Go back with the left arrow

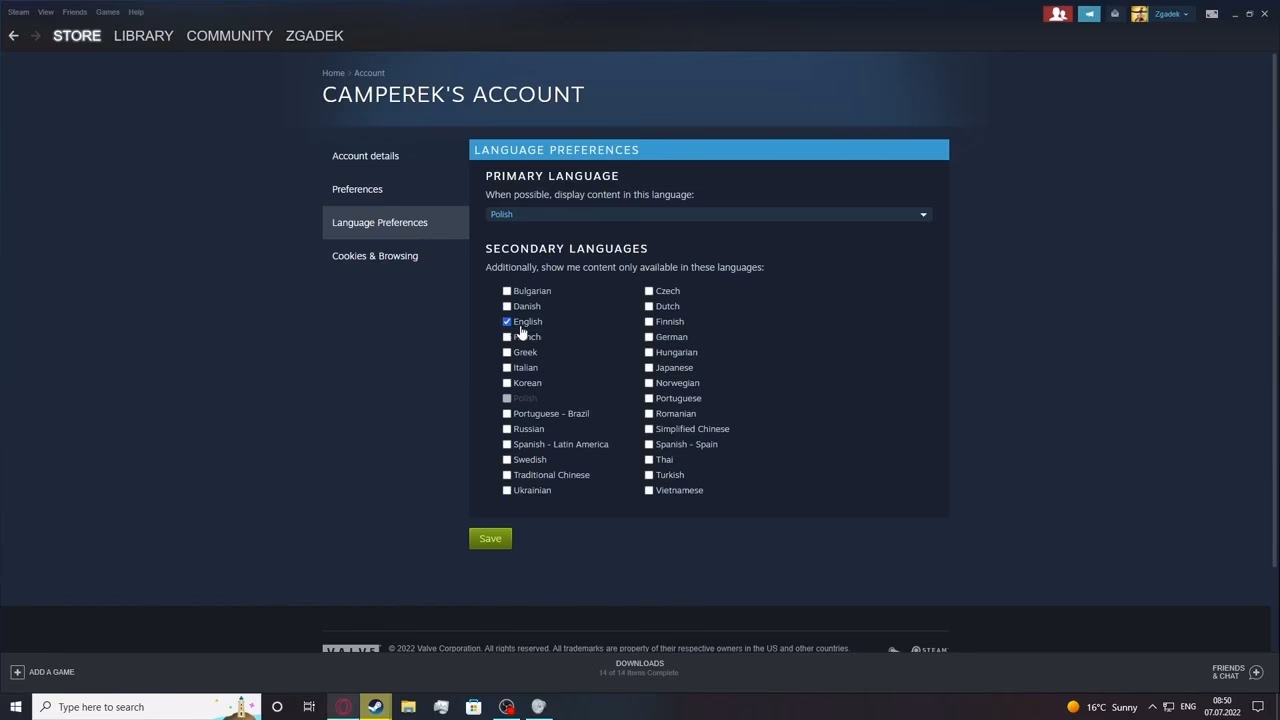(x=13, y=35)
